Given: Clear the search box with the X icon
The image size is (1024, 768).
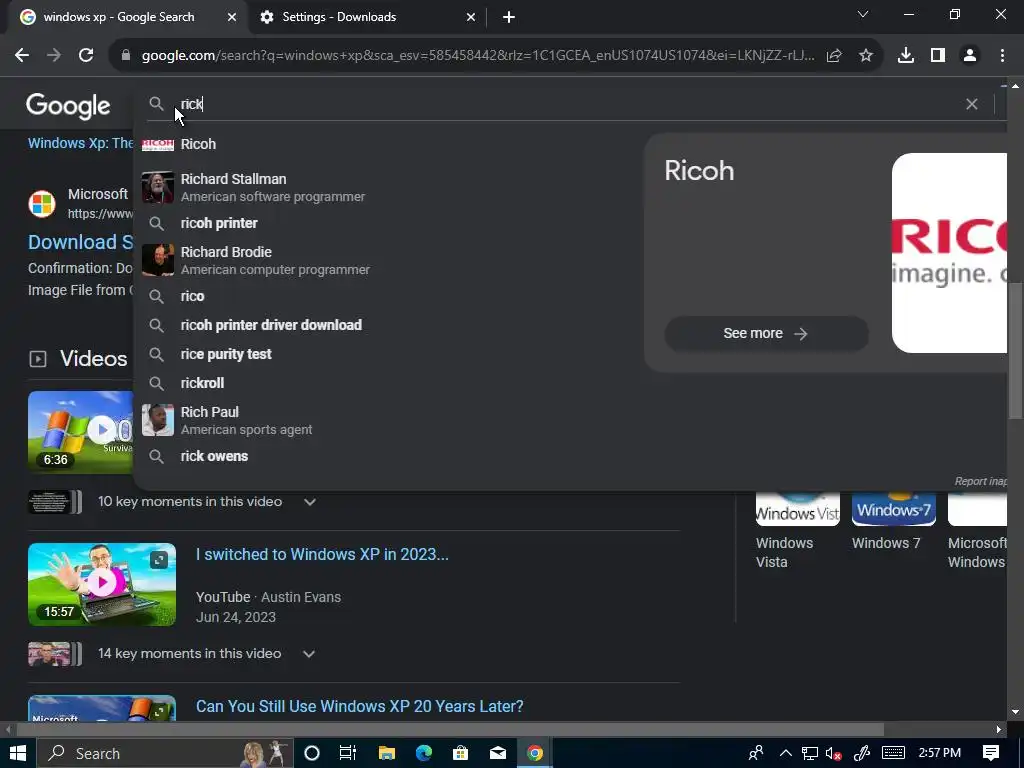Looking at the screenshot, I should click(972, 104).
